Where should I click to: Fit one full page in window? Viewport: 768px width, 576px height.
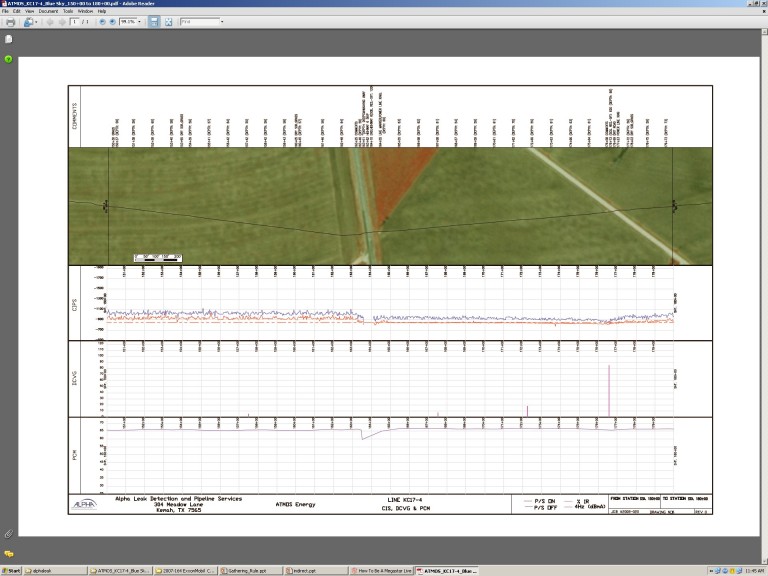[x=168, y=22]
